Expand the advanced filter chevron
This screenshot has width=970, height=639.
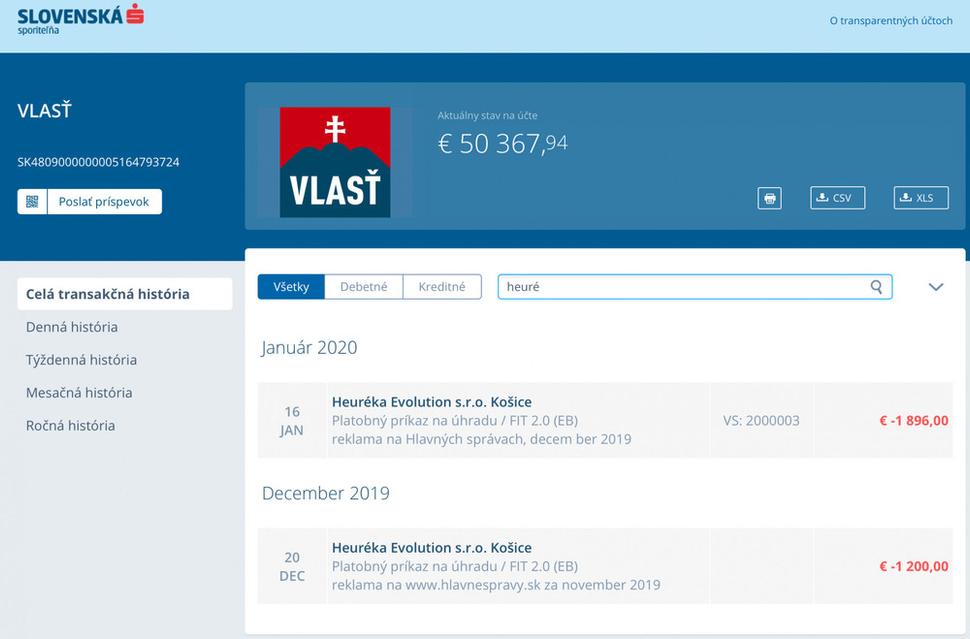coord(936,287)
